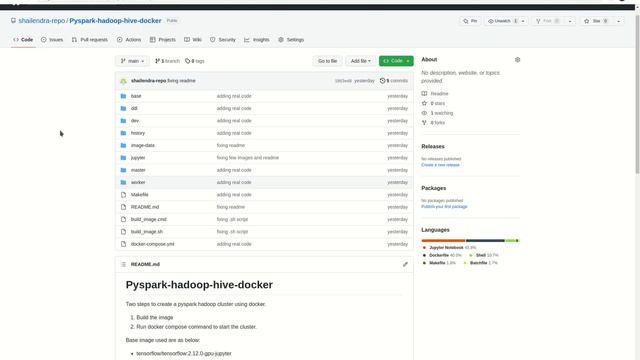Click the author avatar in commit bar

pos(123,81)
